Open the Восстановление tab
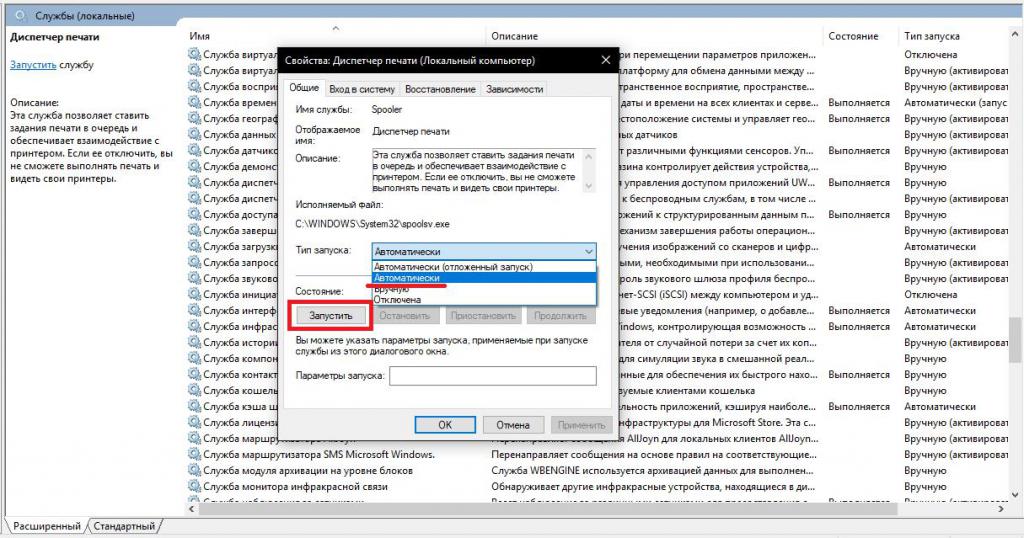 440,89
